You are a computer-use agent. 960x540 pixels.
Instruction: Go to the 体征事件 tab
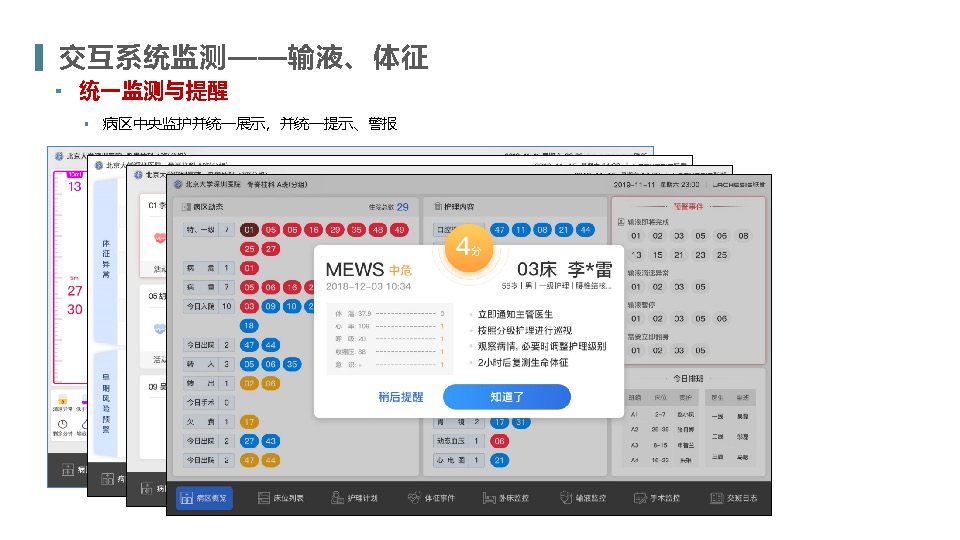pyautogui.click(x=432, y=498)
